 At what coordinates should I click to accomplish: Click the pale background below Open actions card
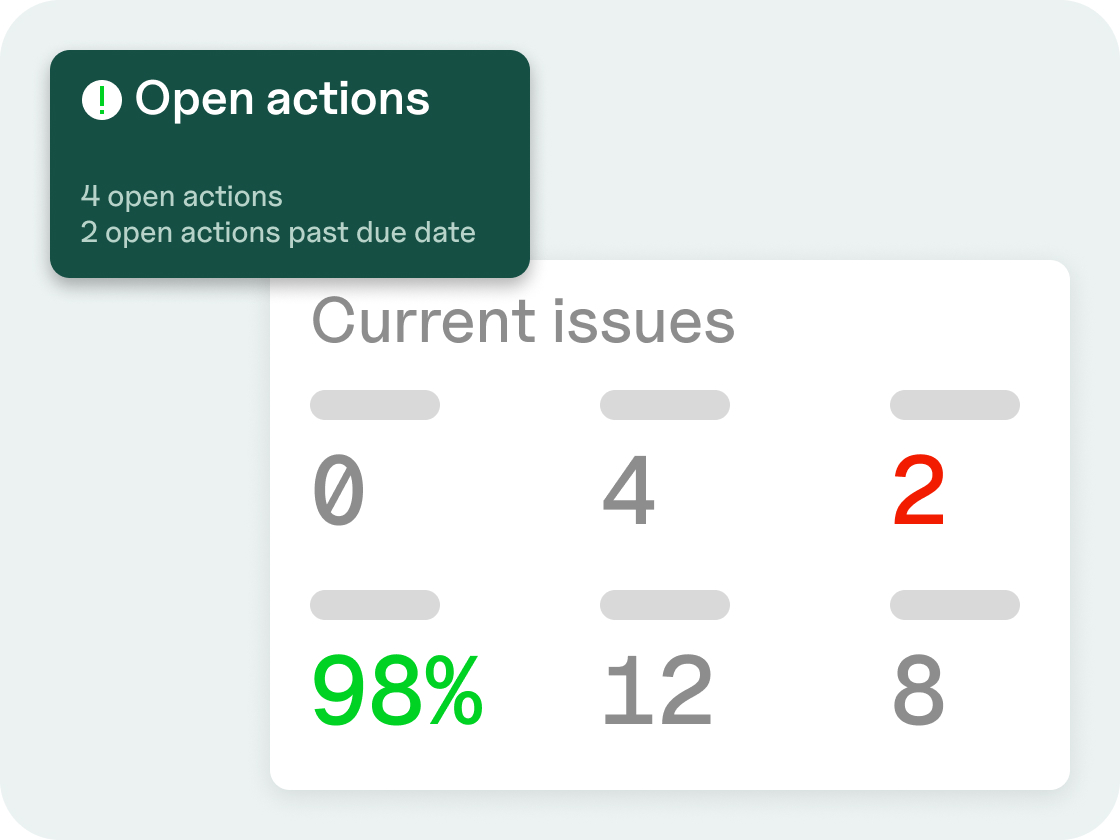150,450
